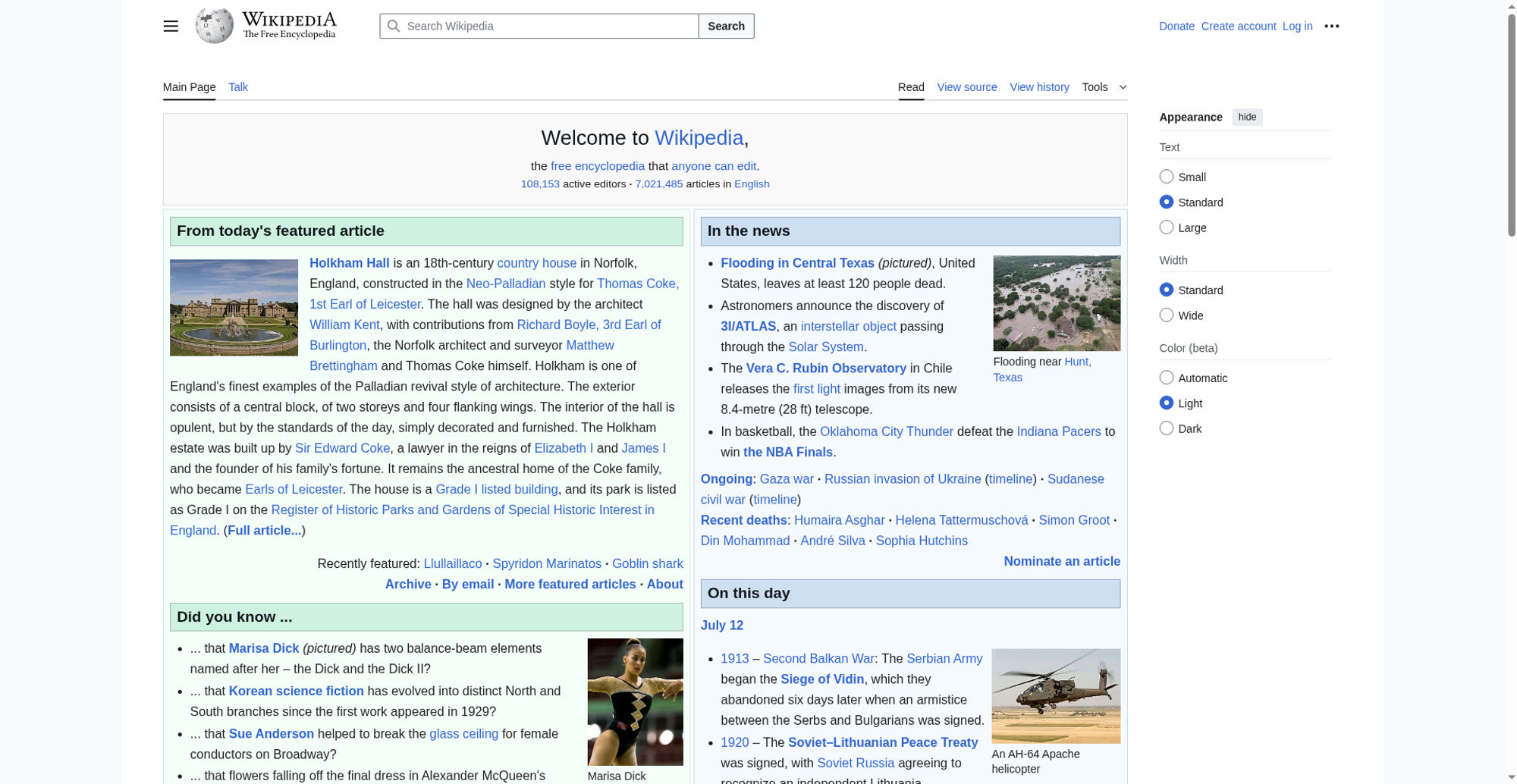The image size is (1517, 784).
Task: Click the Full article... link
Action: click(264, 531)
